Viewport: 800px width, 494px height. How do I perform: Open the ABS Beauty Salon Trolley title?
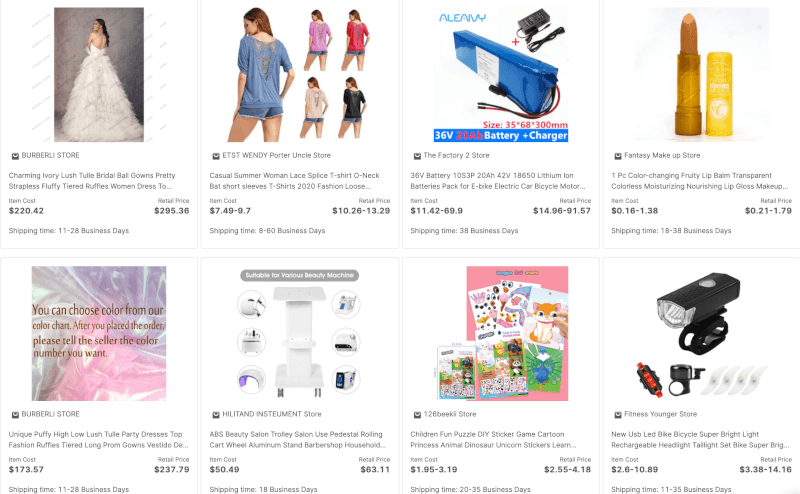coord(297,439)
